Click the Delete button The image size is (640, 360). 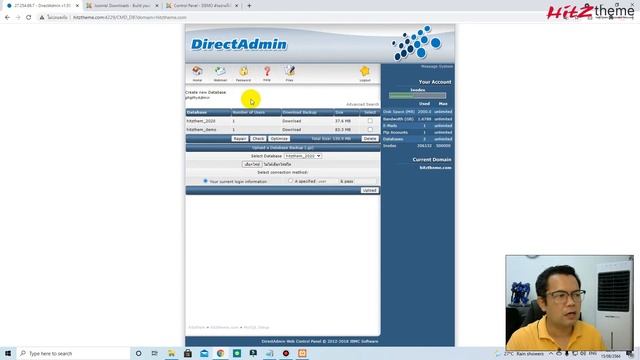pyautogui.click(x=370, y=139)
